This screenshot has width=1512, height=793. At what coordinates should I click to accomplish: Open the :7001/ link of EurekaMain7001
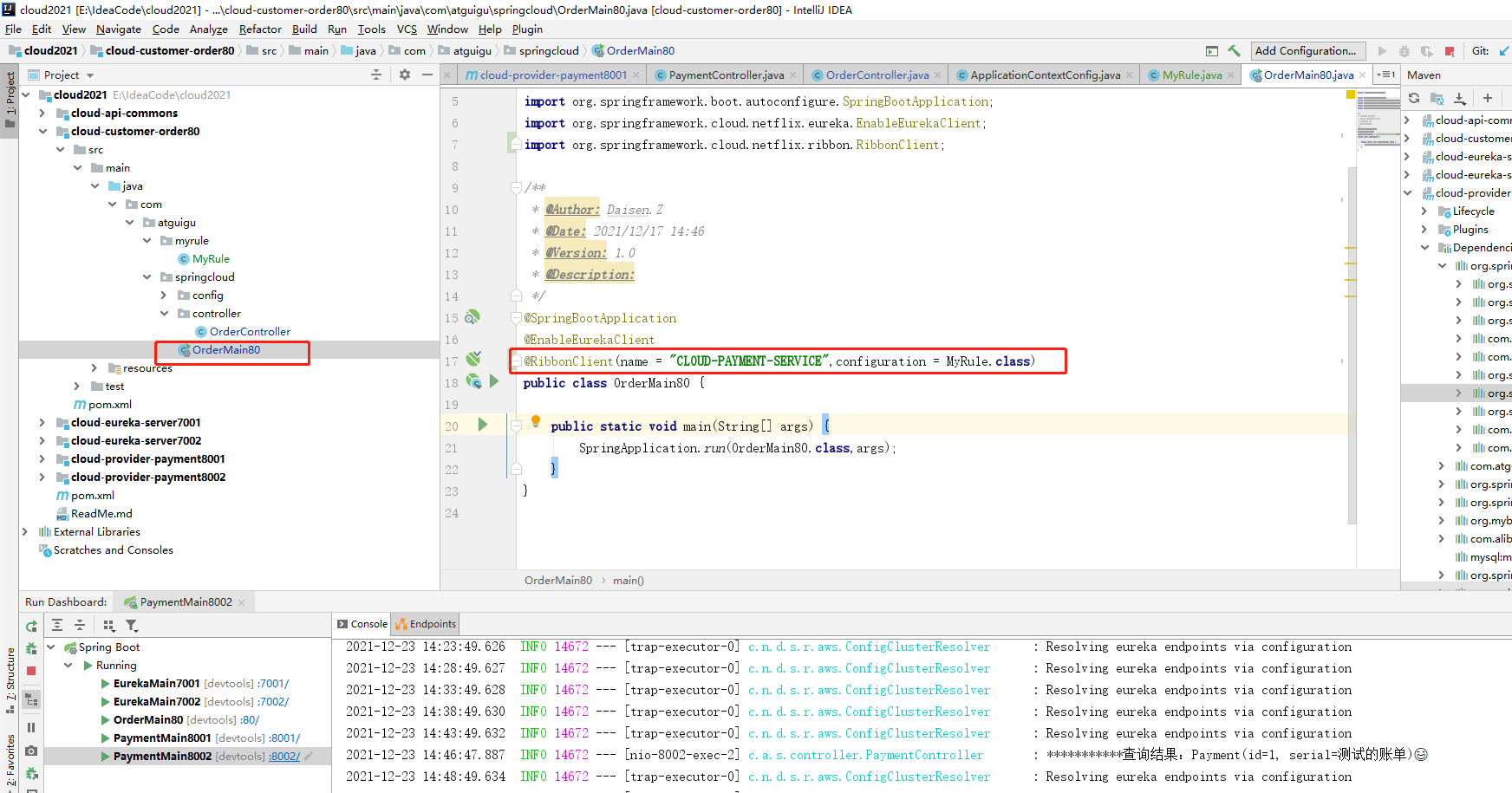point(274,684)
